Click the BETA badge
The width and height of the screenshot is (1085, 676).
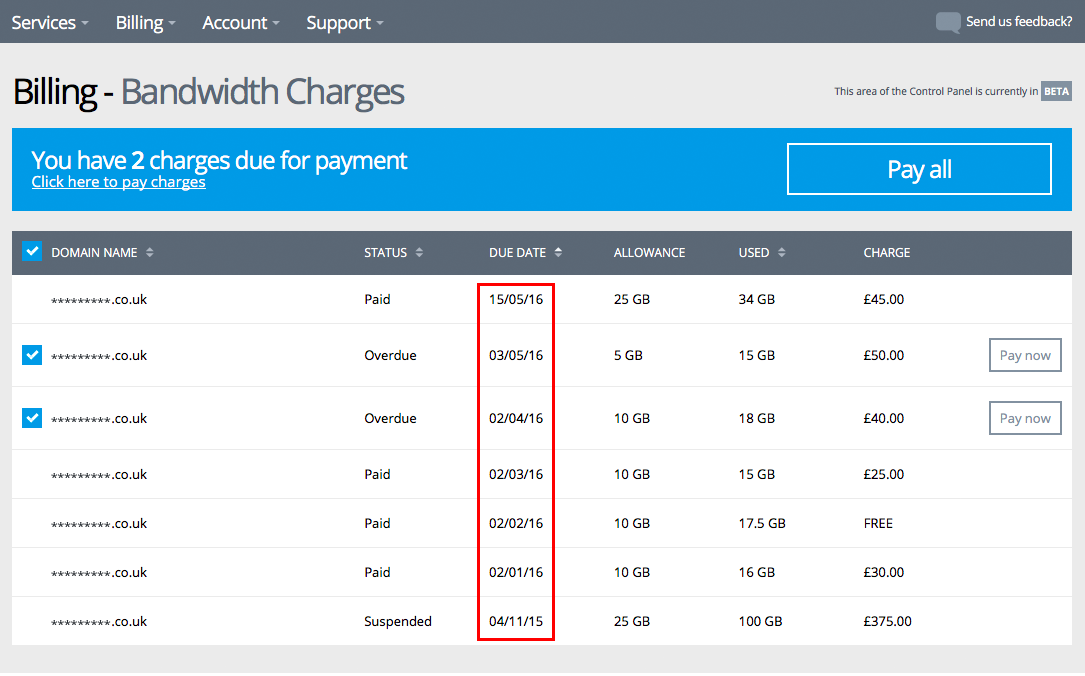tap(1056, 91)
